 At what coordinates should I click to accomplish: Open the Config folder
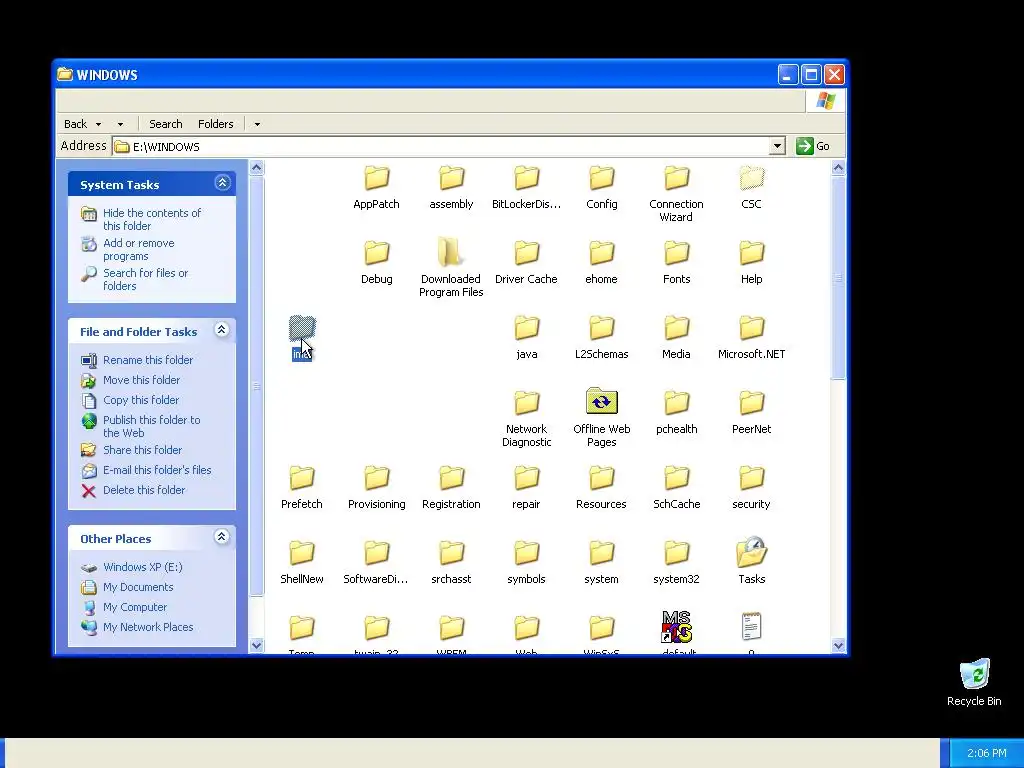pos(601,188)
